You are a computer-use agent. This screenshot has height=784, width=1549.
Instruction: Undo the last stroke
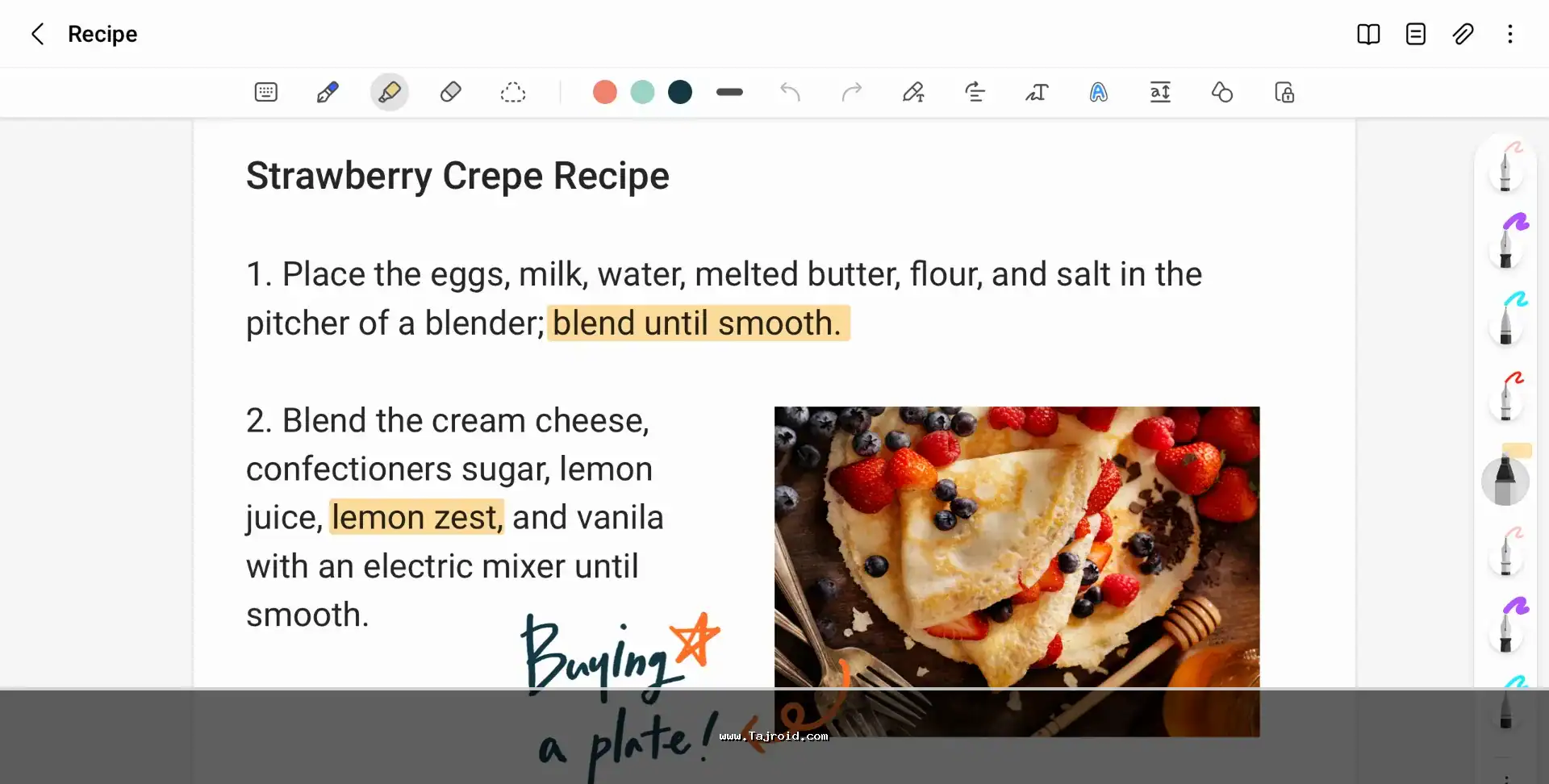(791, 92)
